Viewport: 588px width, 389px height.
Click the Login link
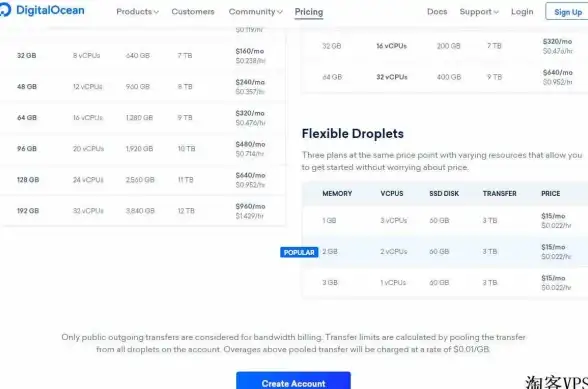[x=522, y=12]
